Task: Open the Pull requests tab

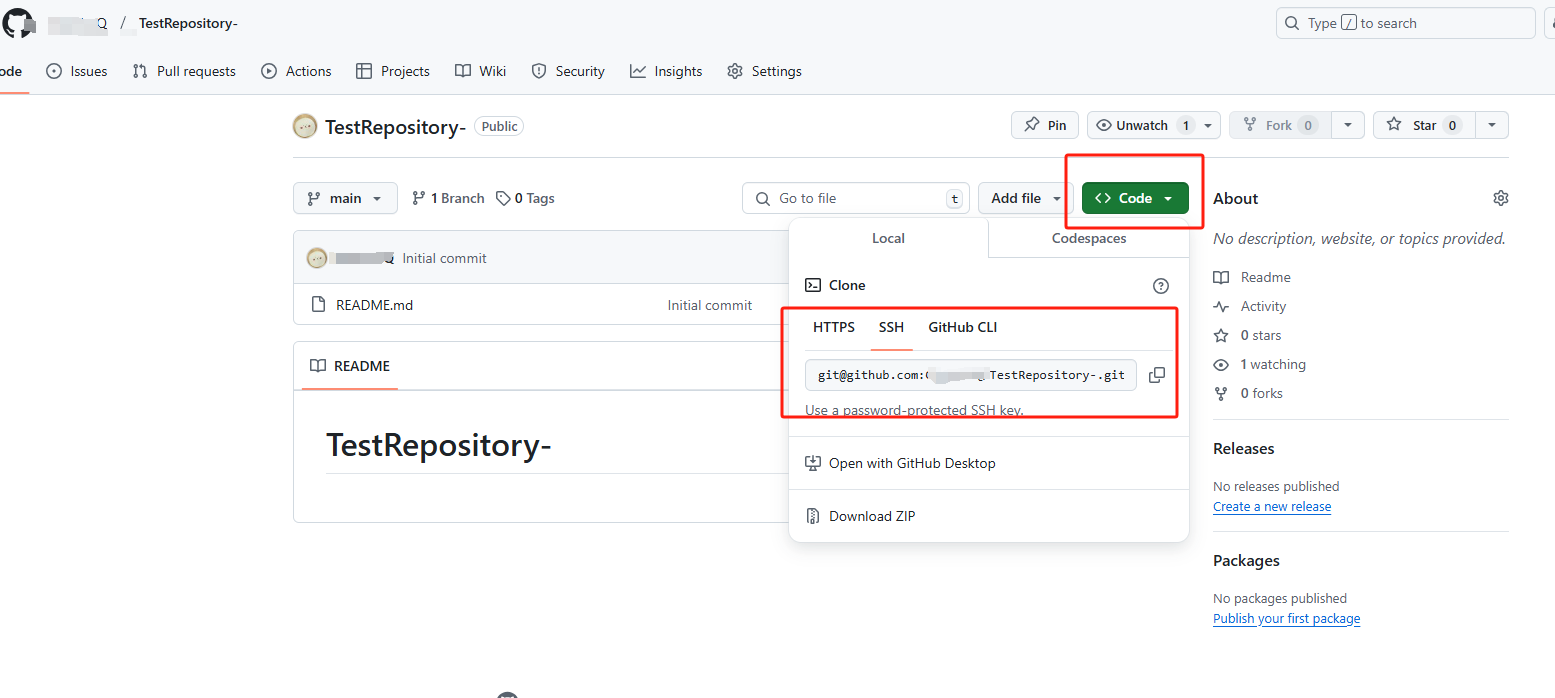Action: (184, 71)
